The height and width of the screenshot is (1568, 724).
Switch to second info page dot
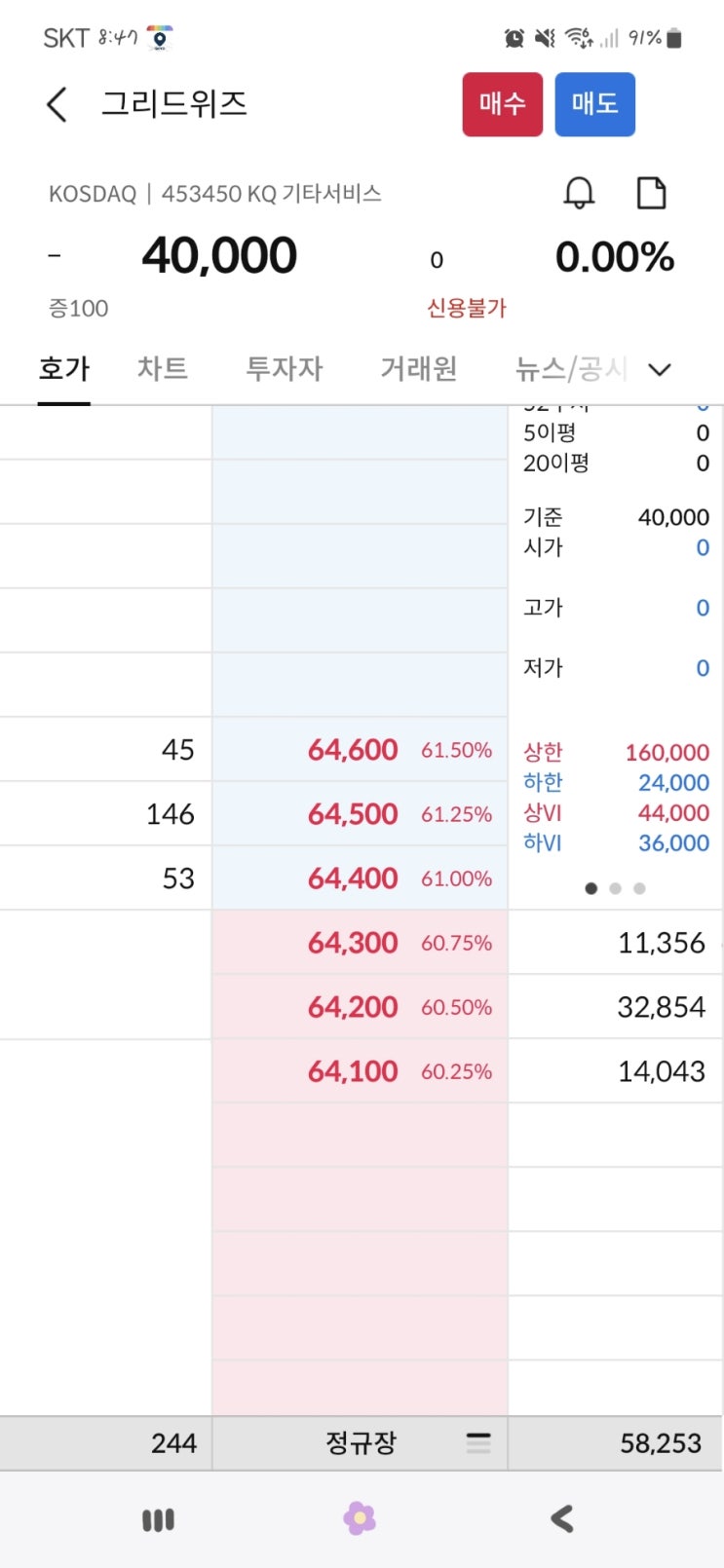(615, 888)
